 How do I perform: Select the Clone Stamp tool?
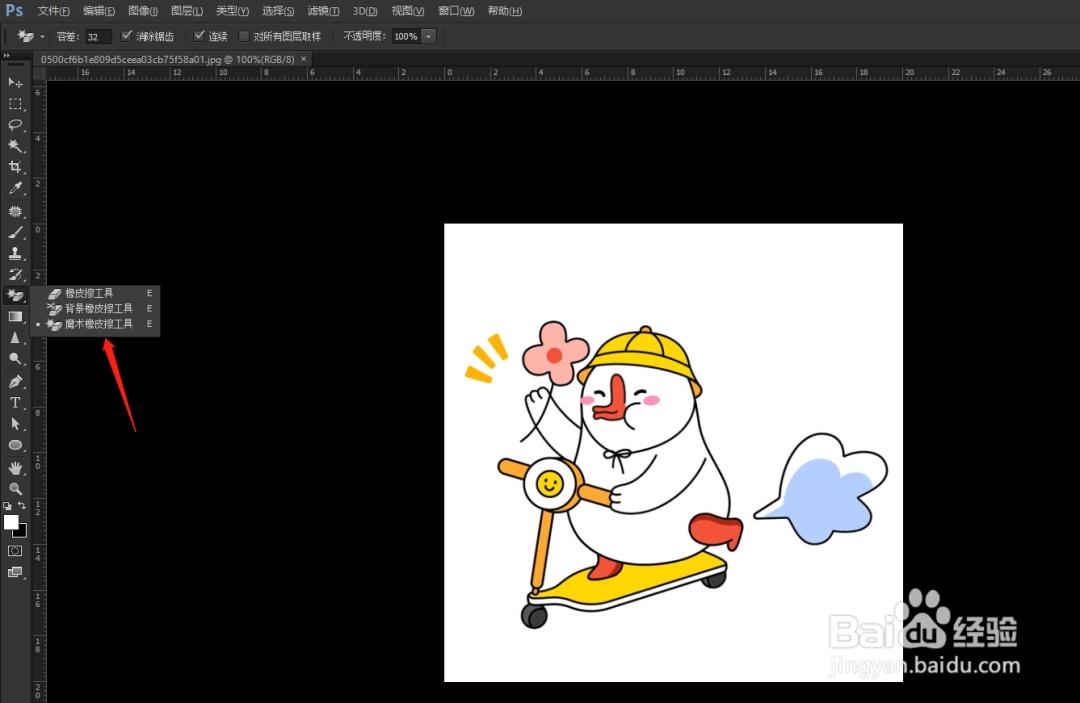coord(15,253)
